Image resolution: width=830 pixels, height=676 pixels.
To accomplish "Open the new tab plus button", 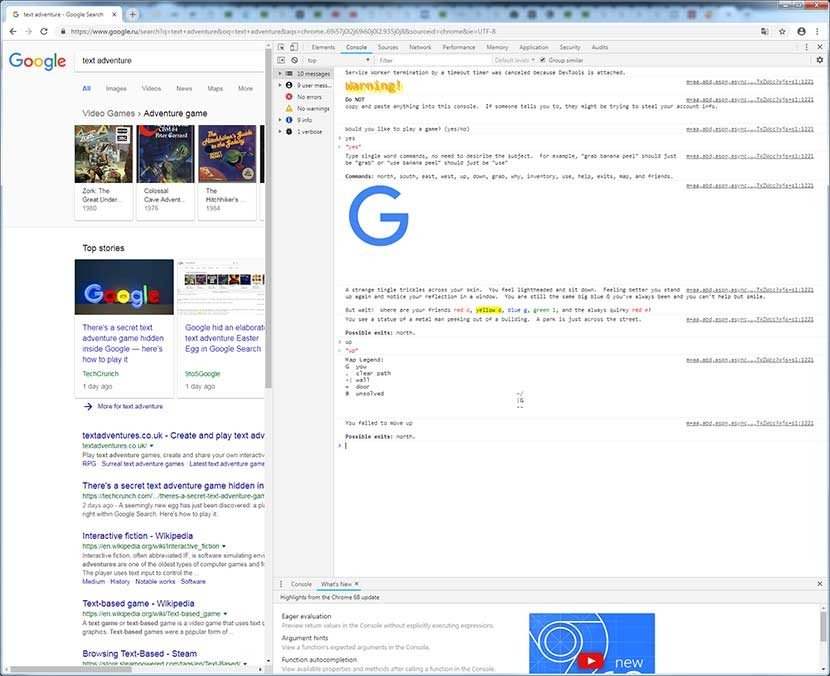I will (x=132, y=14).
